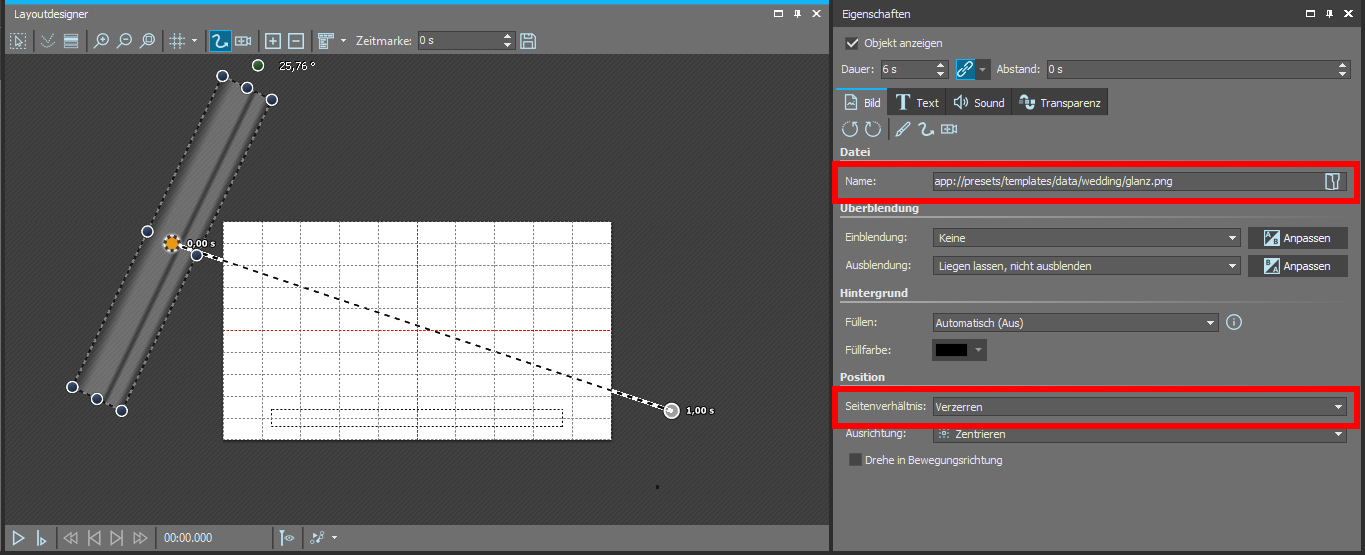This screenshot has height=555, width=1365.
Task: Toggle the chain link duration button
Action: (x=965, y=69)
